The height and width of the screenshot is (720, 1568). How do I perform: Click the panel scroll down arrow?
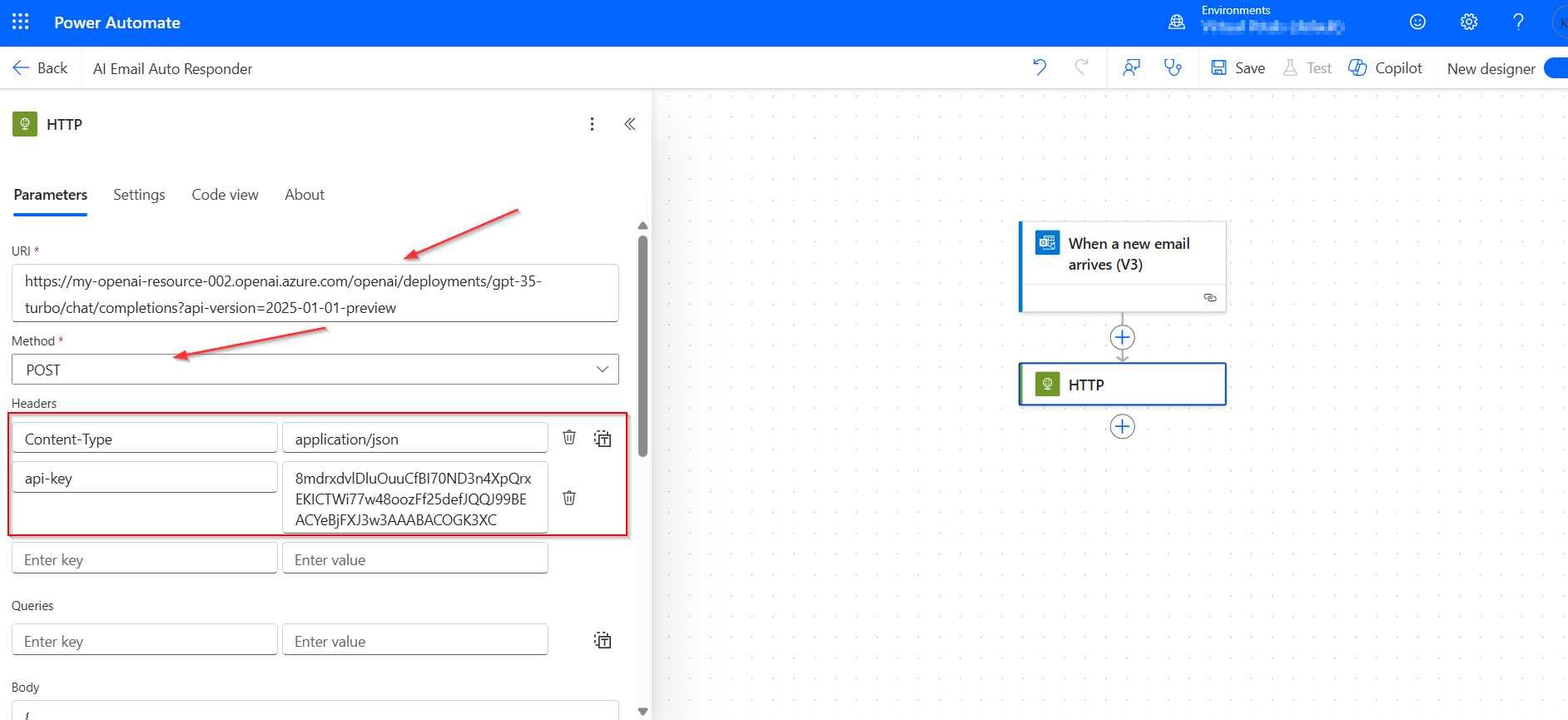(643, 712)
